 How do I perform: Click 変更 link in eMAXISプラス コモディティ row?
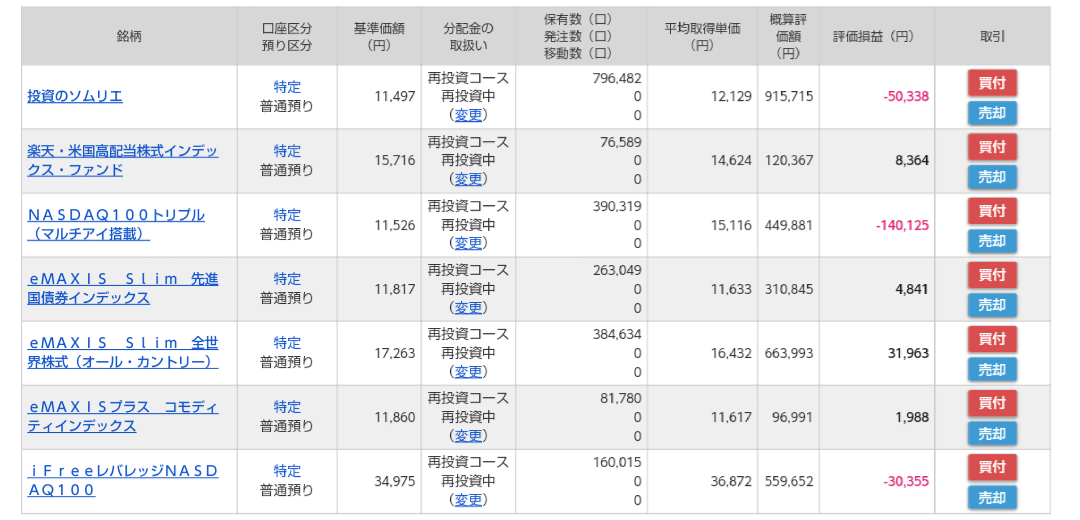click(x=468, y=435)
